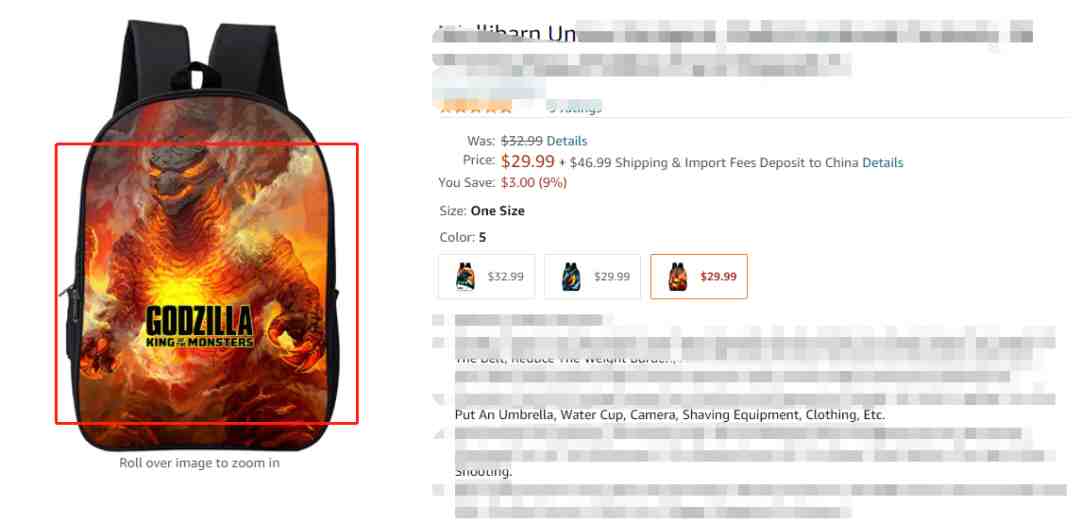Click the 'Roll over image to zoom in' caption
The width and height of the screenshot is (1080, 523).
(200, 463)
